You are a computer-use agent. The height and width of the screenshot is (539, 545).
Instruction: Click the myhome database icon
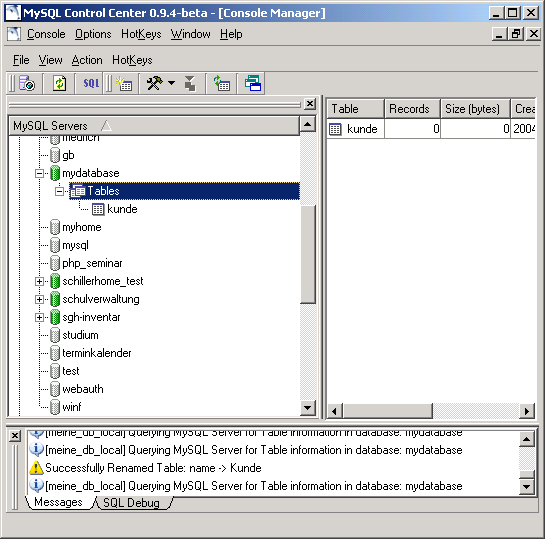(55, 227)
